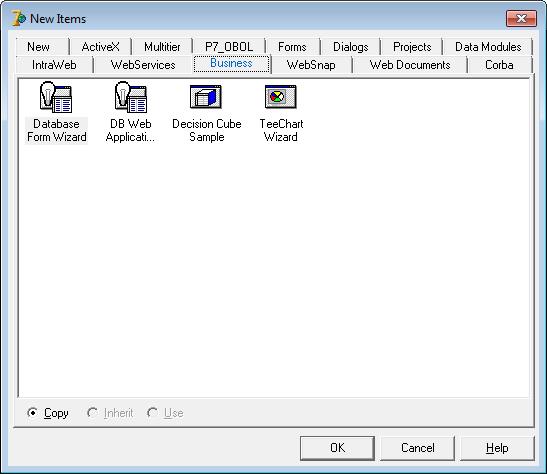Open the ActiveX tab

[x=100, y=47]
